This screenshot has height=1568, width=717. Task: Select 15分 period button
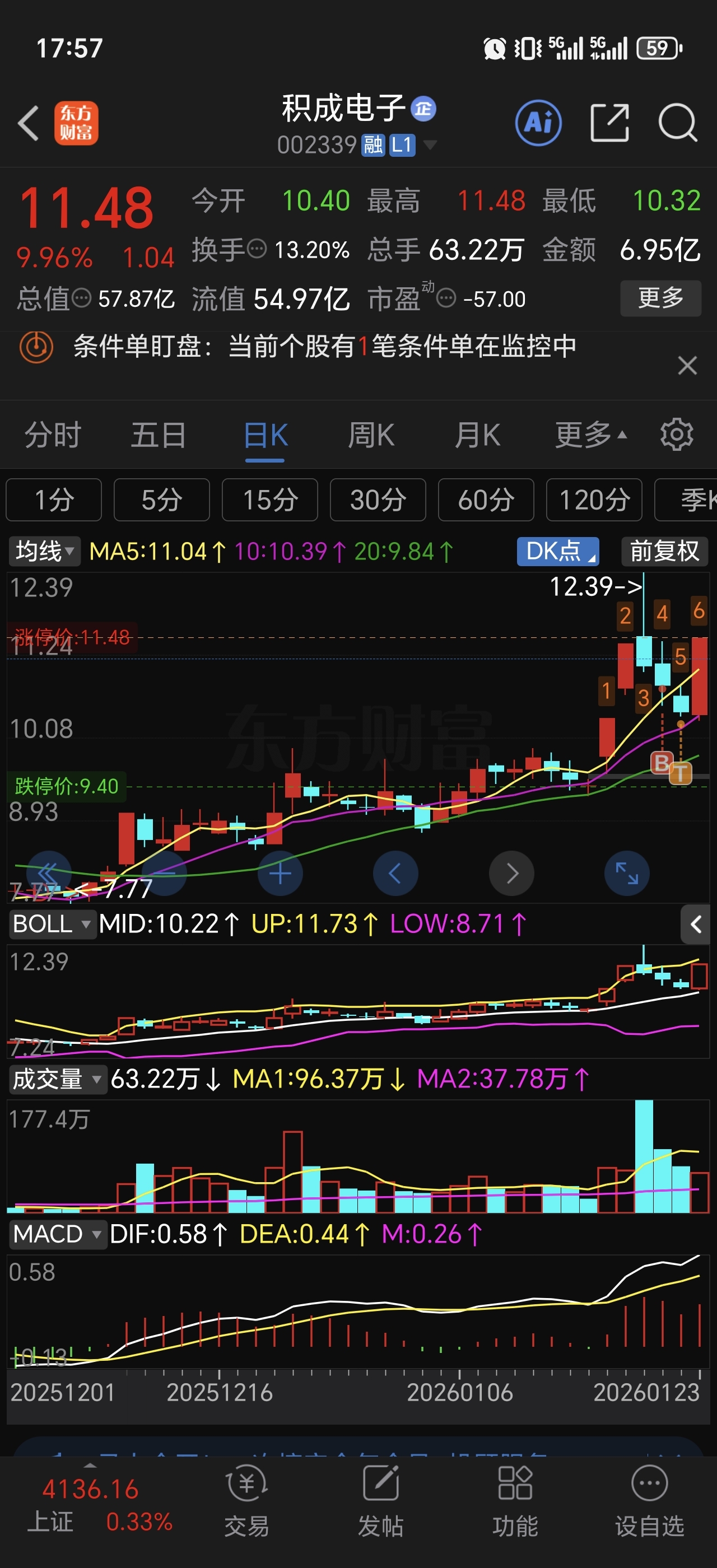[269, 500]
